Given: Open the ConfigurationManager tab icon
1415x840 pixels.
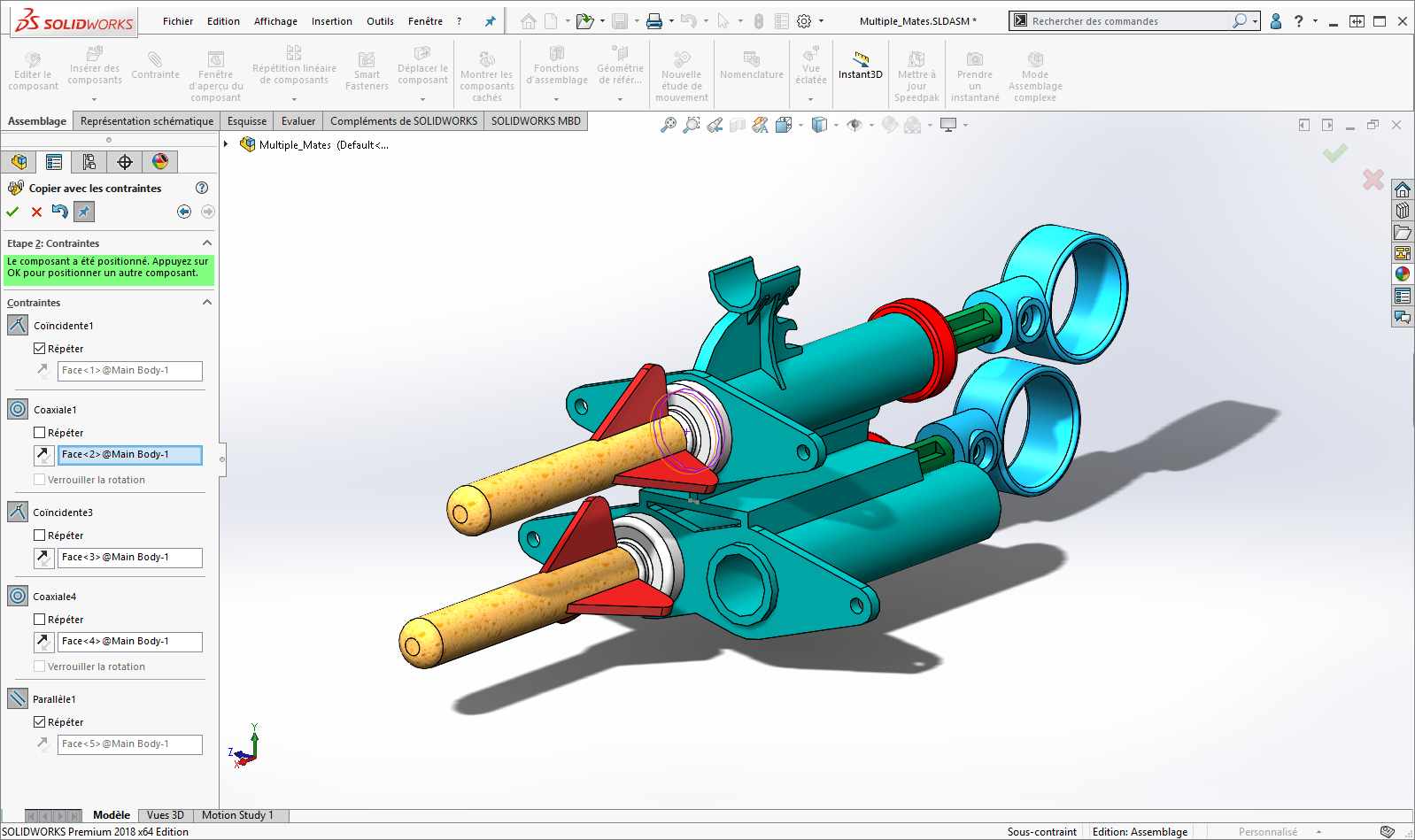Looking at the screenshot, I should [x=89, y=161].
